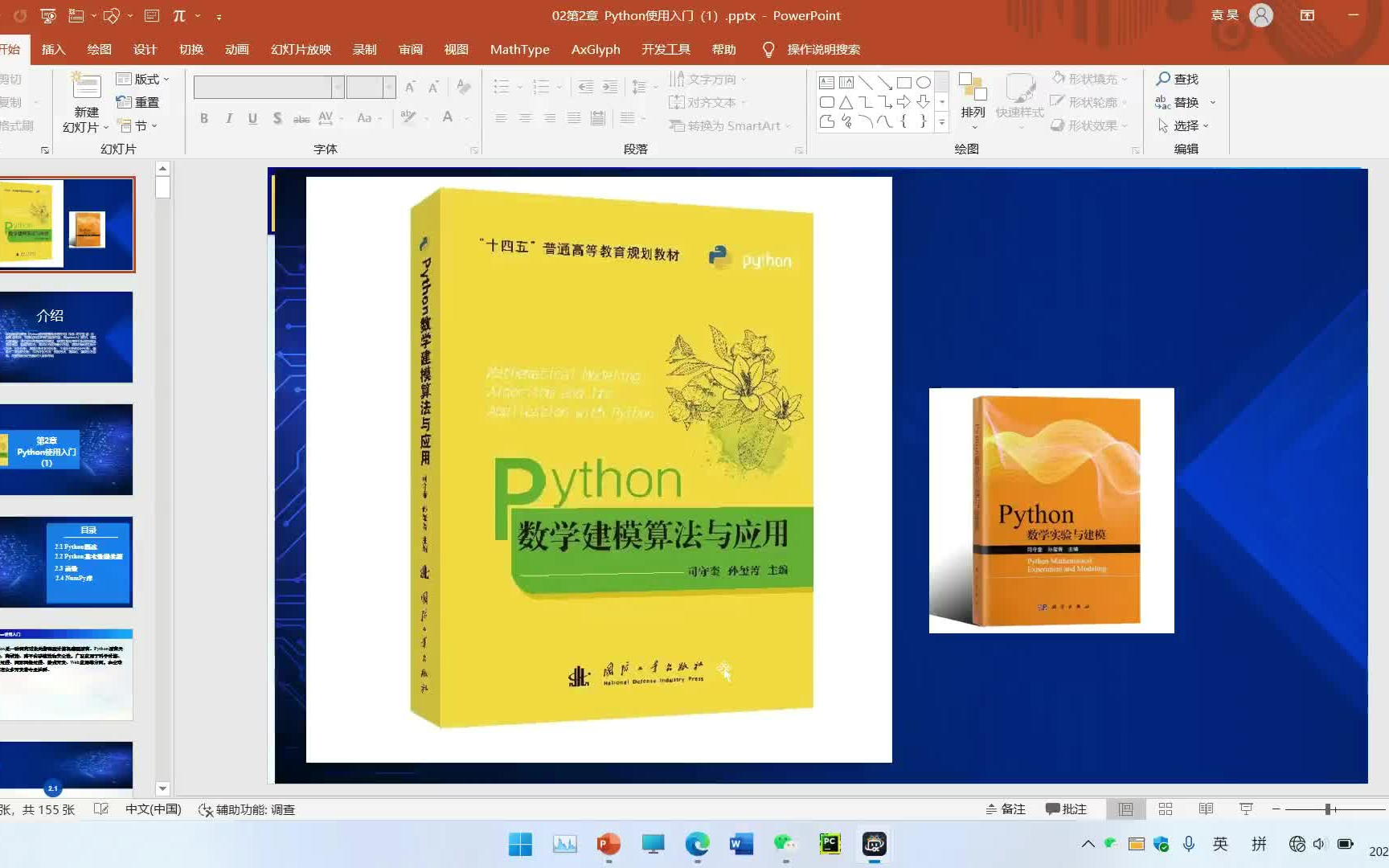
Task: Open the Font dialog box launcher
Action: 474,150
